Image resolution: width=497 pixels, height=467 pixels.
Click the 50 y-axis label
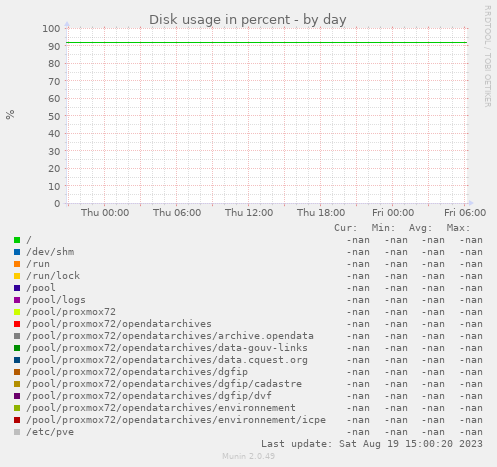pos(54,116)
